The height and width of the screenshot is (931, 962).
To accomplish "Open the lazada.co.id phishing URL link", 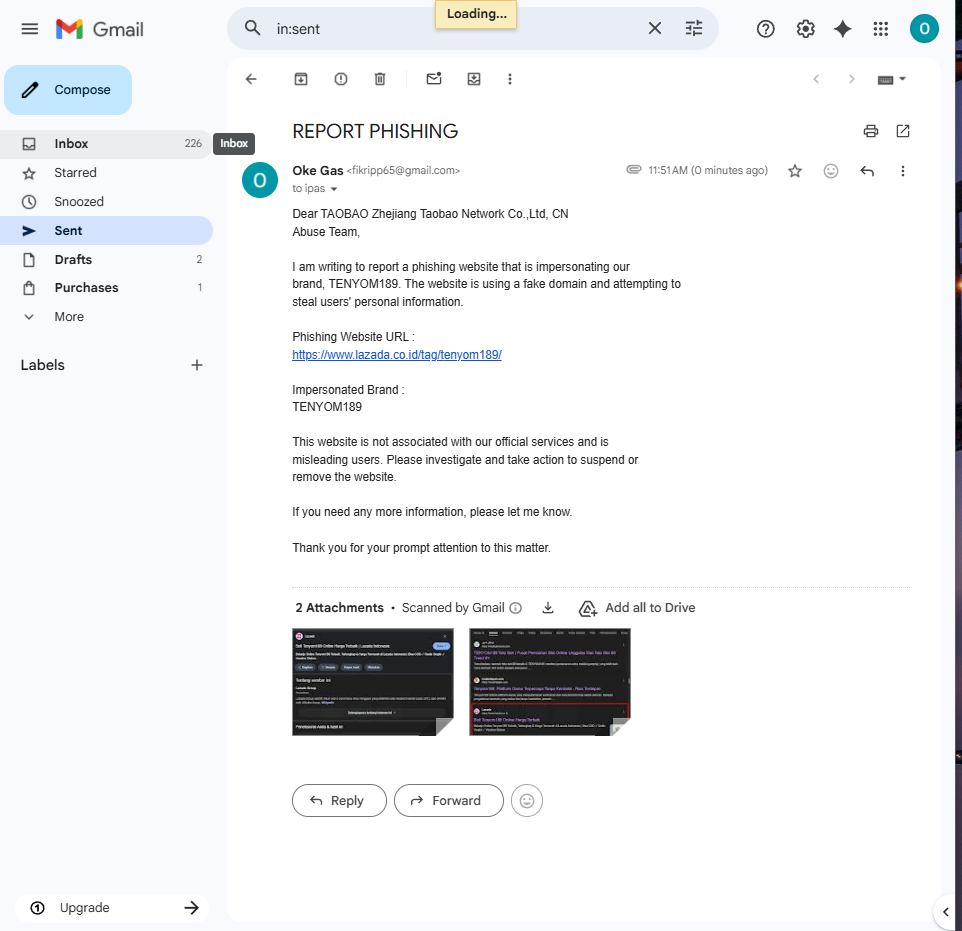I will [397, 355].
